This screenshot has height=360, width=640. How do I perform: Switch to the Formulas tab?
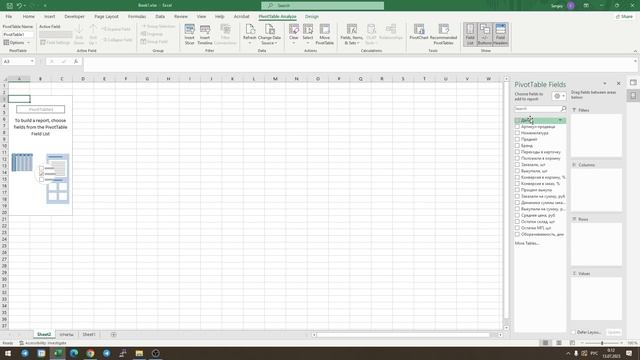click(137, 17)
